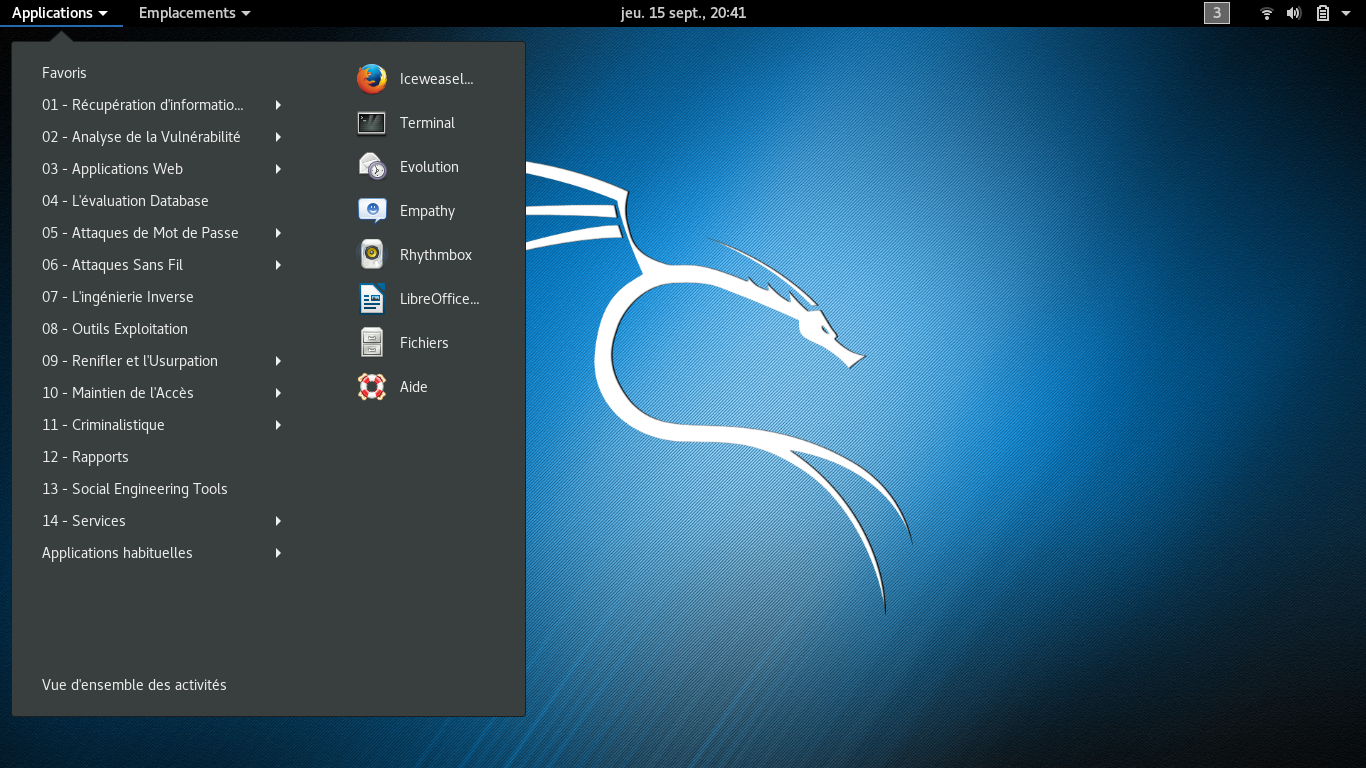Expand the 01 - Récupération d'information submenu arrow
Viewport: 1366px width, 768px height.
tap(278, 105)
